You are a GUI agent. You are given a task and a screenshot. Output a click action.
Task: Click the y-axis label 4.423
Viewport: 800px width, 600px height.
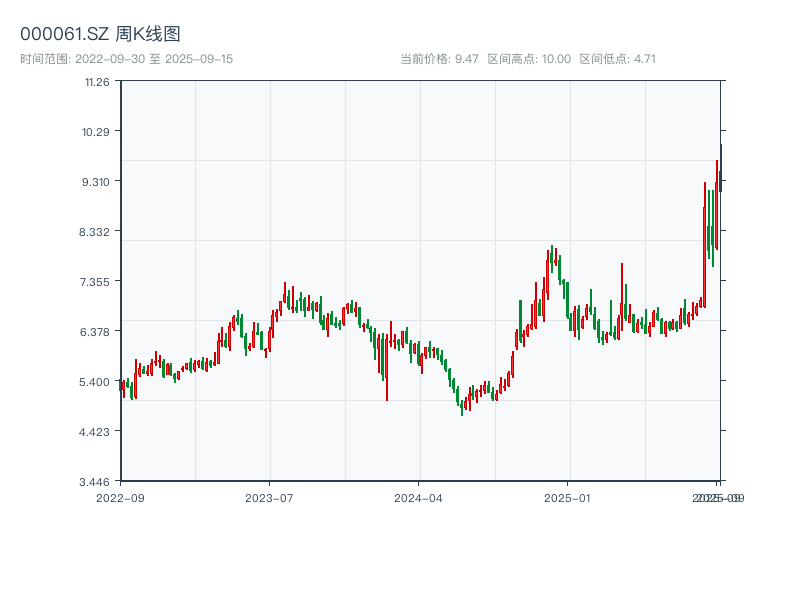coord(94,432)
